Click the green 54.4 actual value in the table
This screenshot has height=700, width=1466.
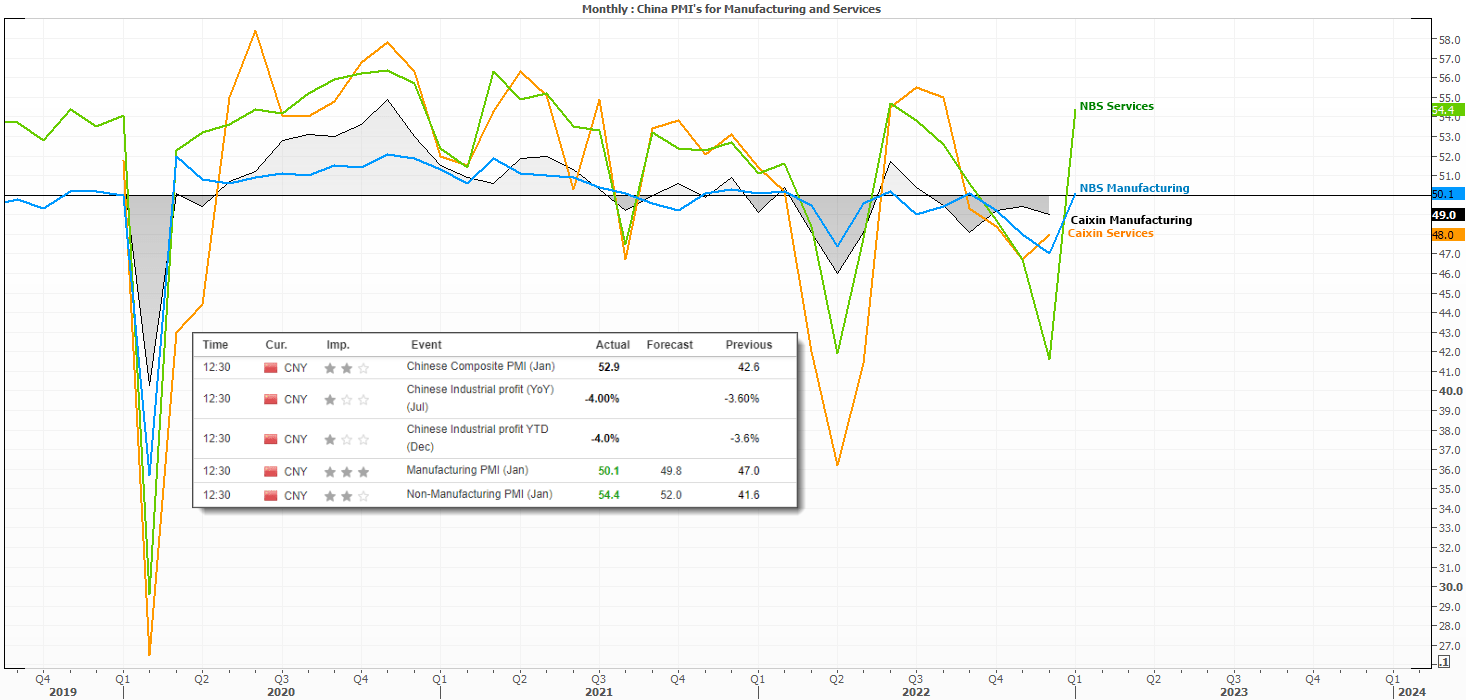coord(609,495)
